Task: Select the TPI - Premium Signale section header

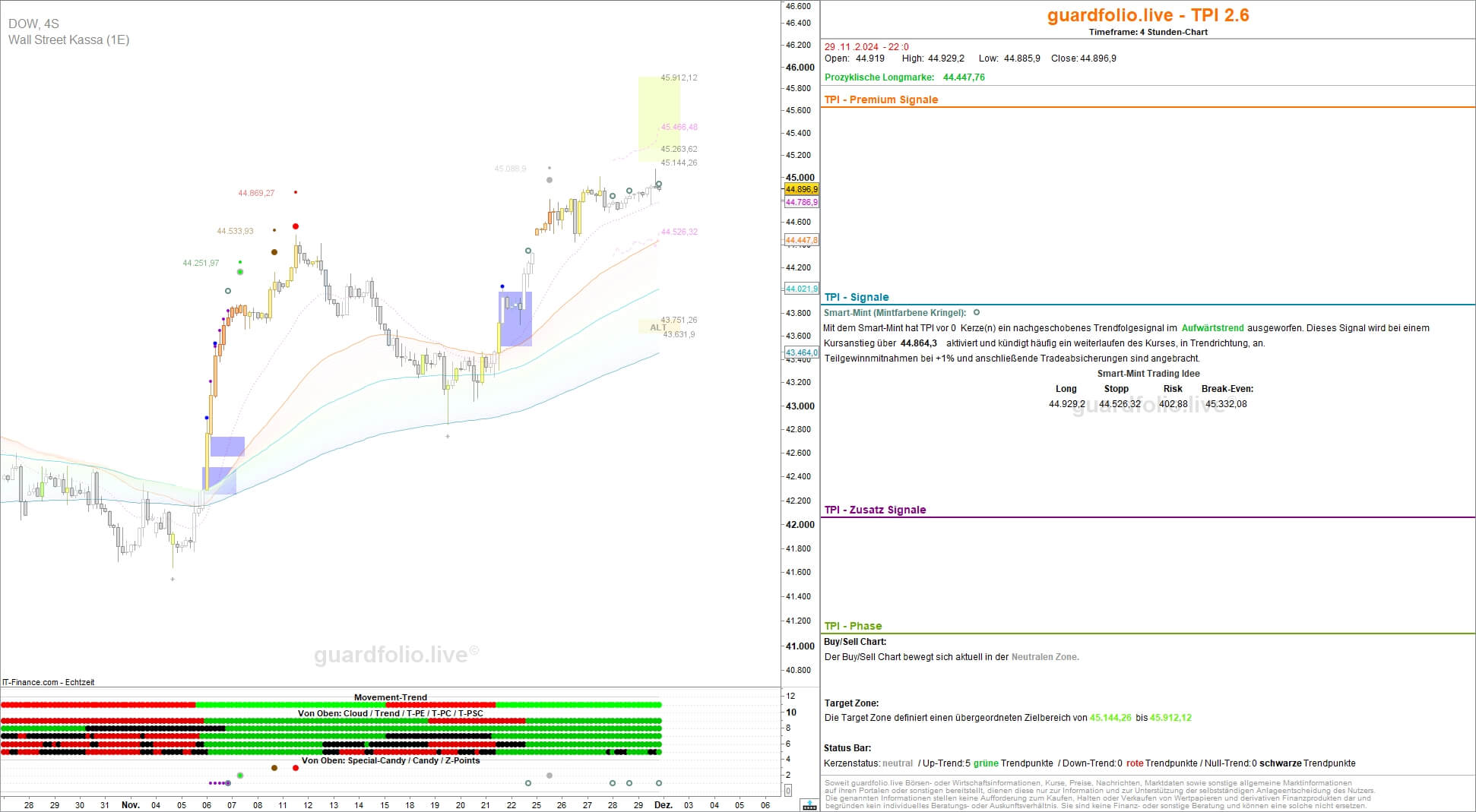Action: [x=881, y=100]
